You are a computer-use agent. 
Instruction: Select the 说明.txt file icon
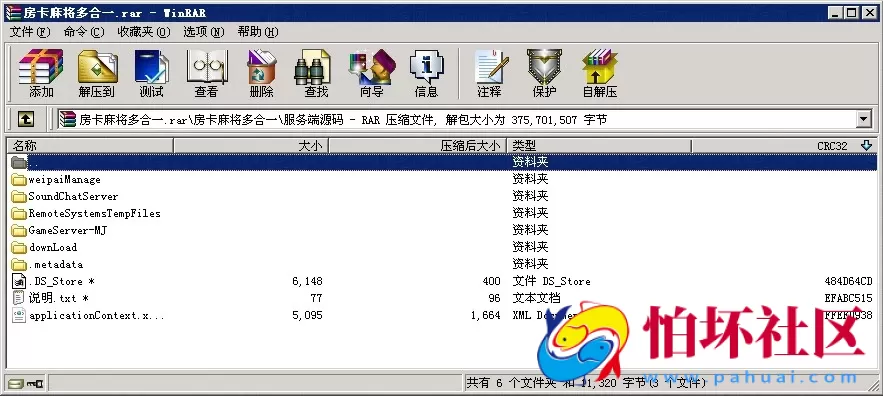tap(19, 298)
